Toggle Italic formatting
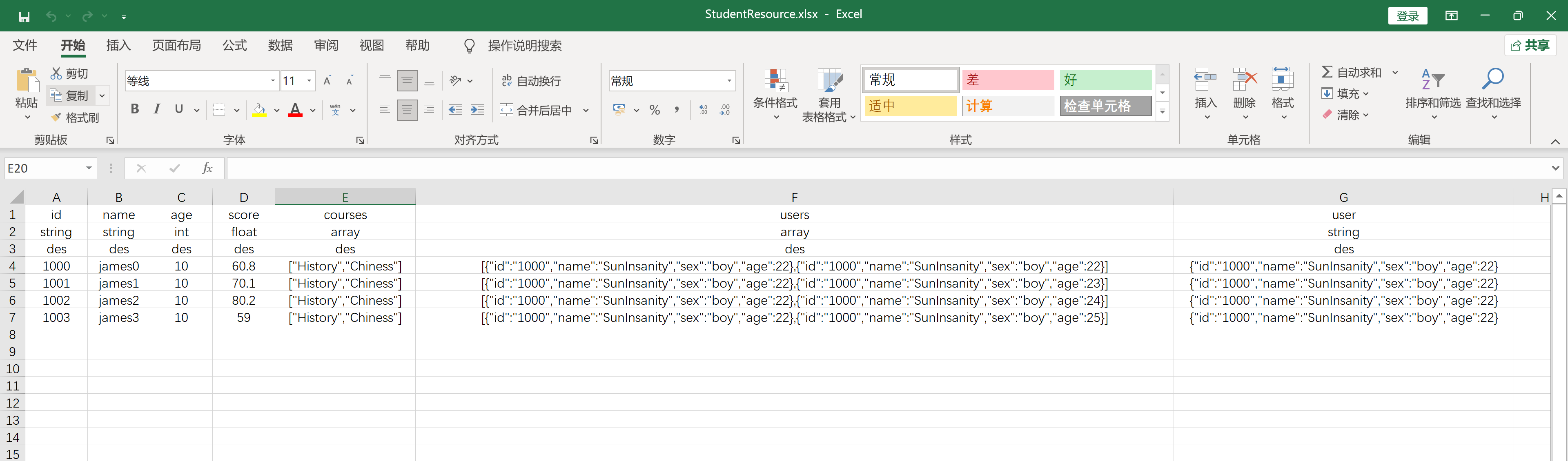 [157, 109]
